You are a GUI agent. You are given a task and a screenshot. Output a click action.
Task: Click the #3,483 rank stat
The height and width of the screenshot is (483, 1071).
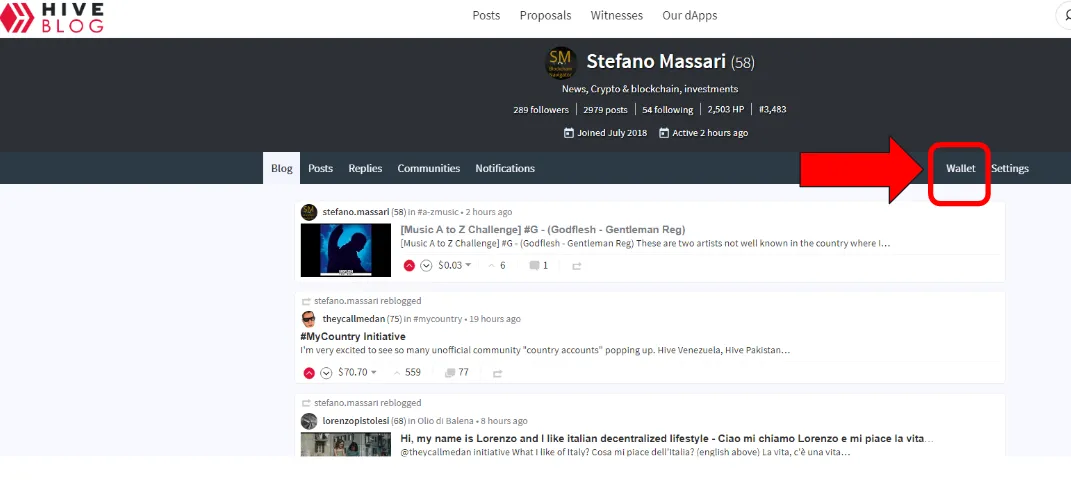coord(773,109)
